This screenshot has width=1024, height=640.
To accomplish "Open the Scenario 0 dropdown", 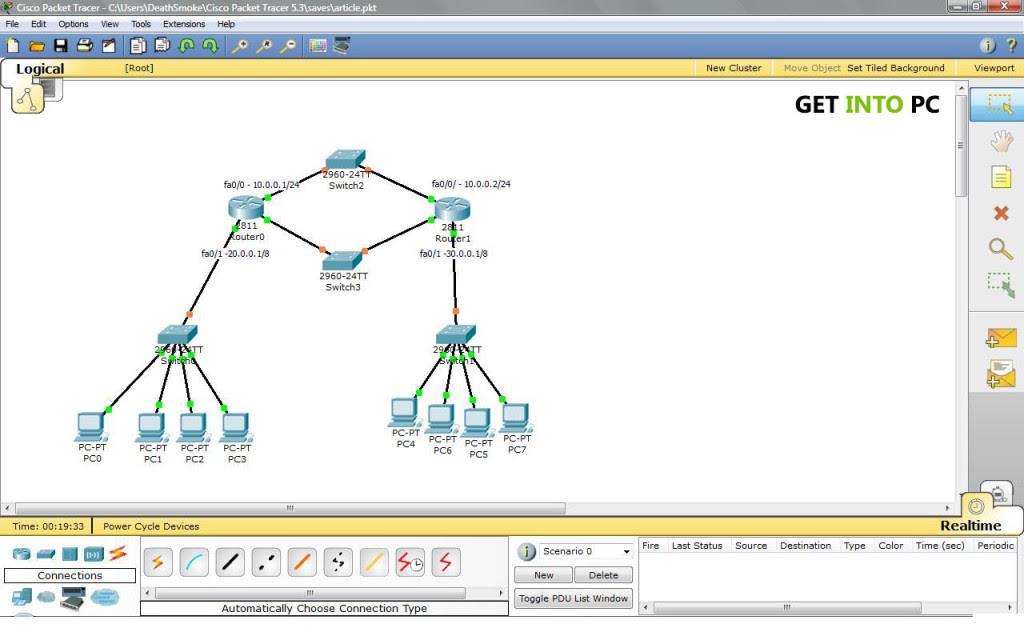I will pyautogui.click(x=586, y=551).
